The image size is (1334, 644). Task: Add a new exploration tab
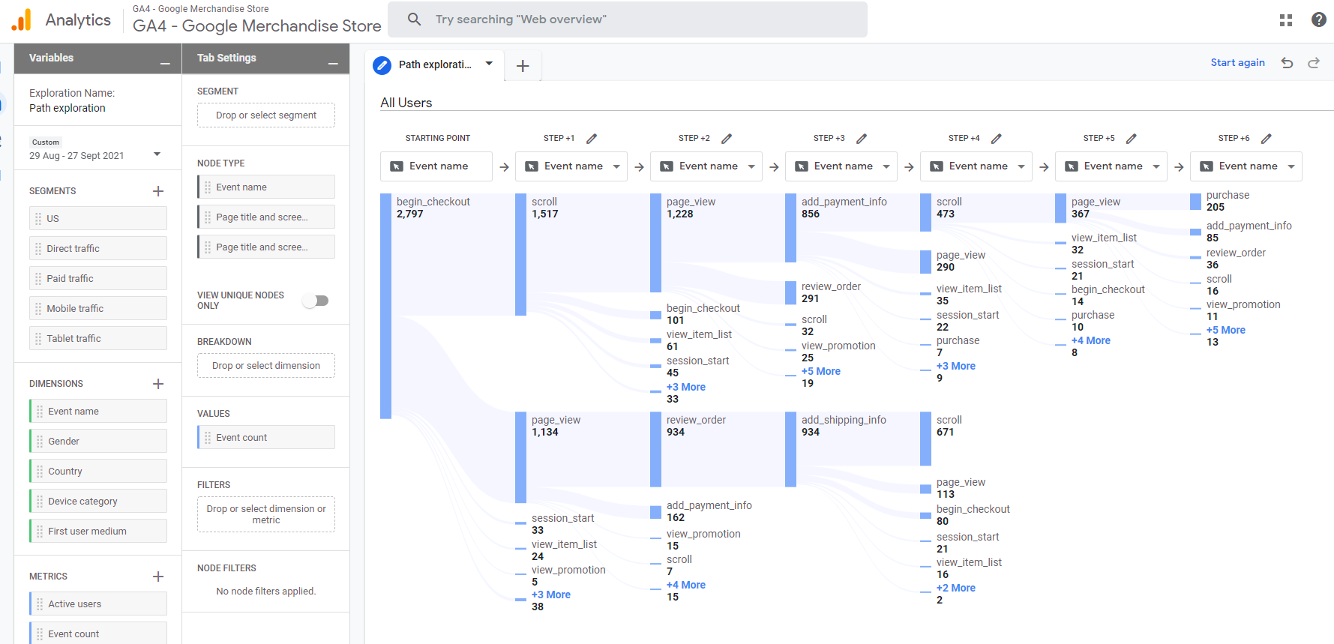522,66
